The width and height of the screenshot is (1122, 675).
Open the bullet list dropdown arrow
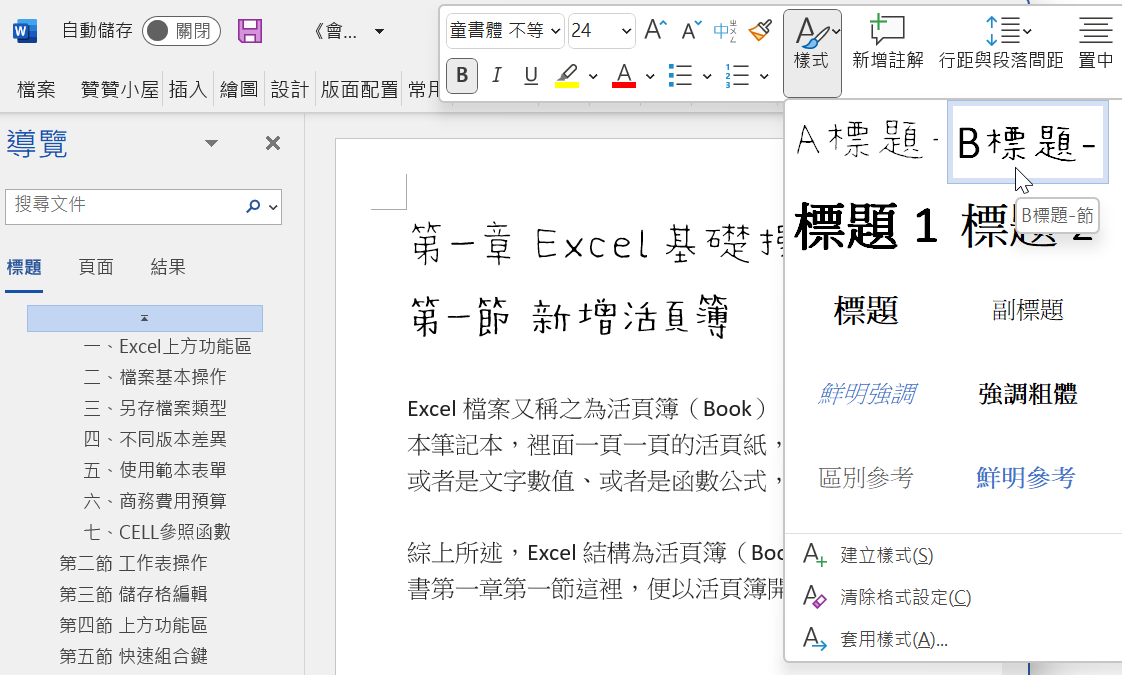point(707,76)
